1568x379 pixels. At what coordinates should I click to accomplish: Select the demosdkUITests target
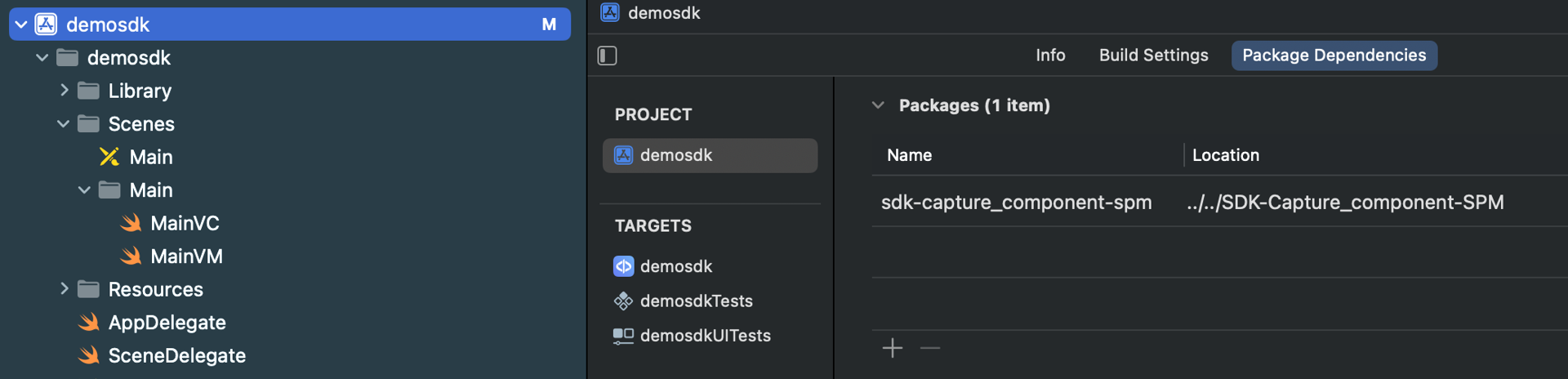point(693,336)
